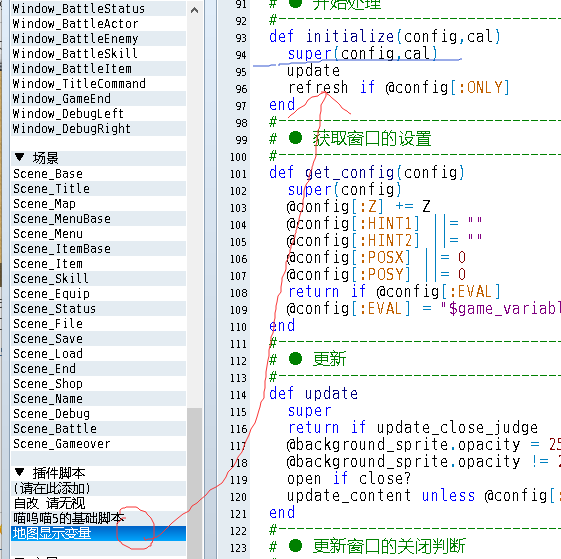
Task: Open Scene_Battle script
Action: [x=99, y=429]
